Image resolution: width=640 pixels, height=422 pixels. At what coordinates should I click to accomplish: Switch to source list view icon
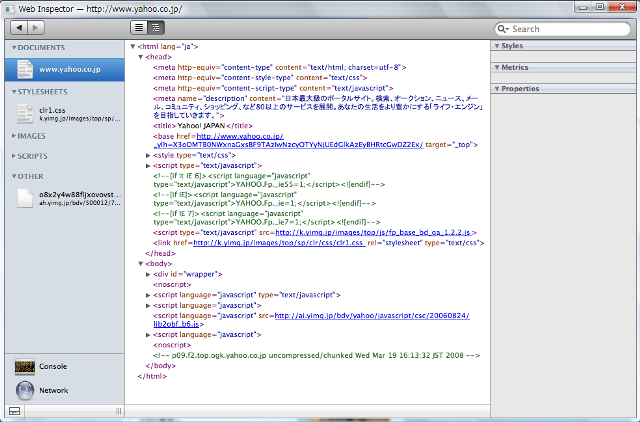pyautogui.click(x=139, y=28)
